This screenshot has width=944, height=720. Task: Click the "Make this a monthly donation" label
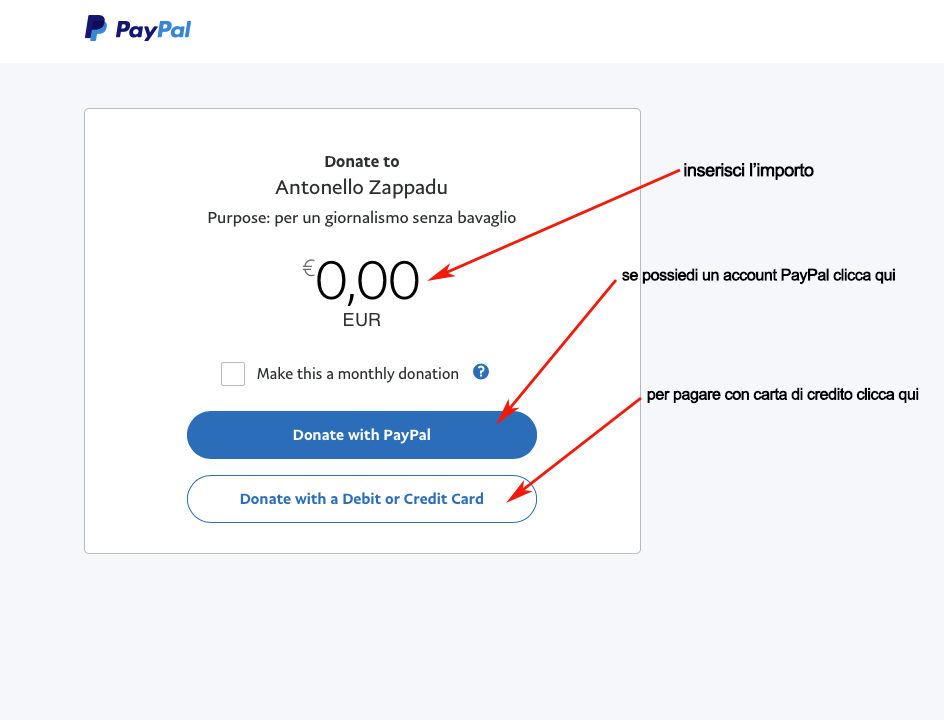[357, 374]
